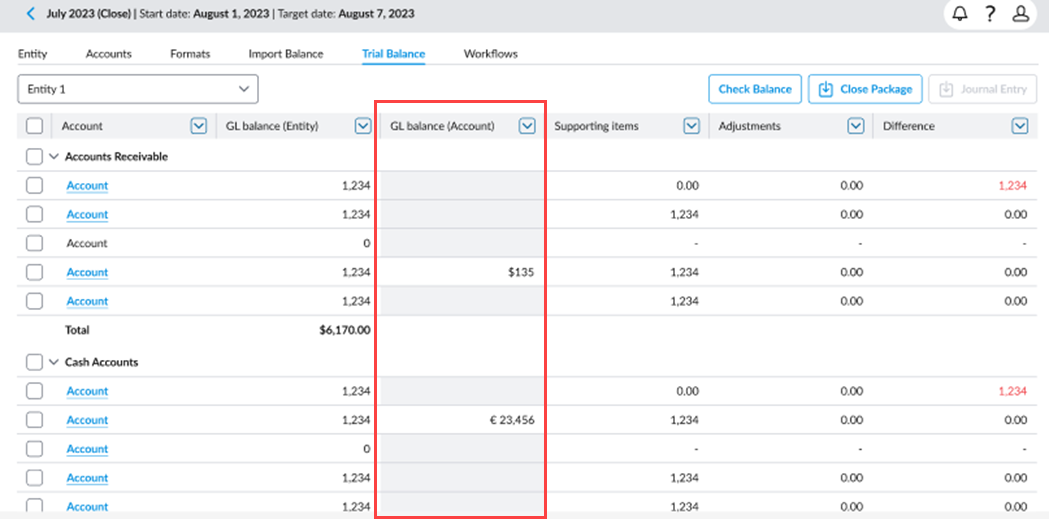Open the Difference column menu icon
Screen dimensions: 1049x519
click(x=1019, y=126)
